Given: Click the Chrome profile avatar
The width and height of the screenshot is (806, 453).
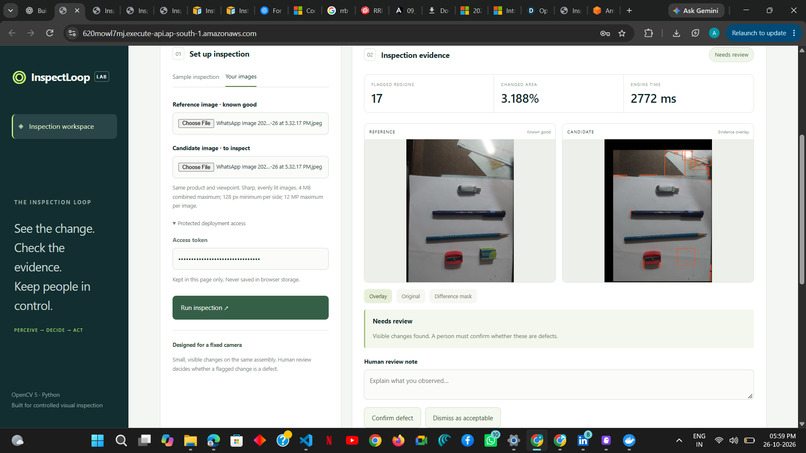Looking at the screenshot, I should click(714, 33).
